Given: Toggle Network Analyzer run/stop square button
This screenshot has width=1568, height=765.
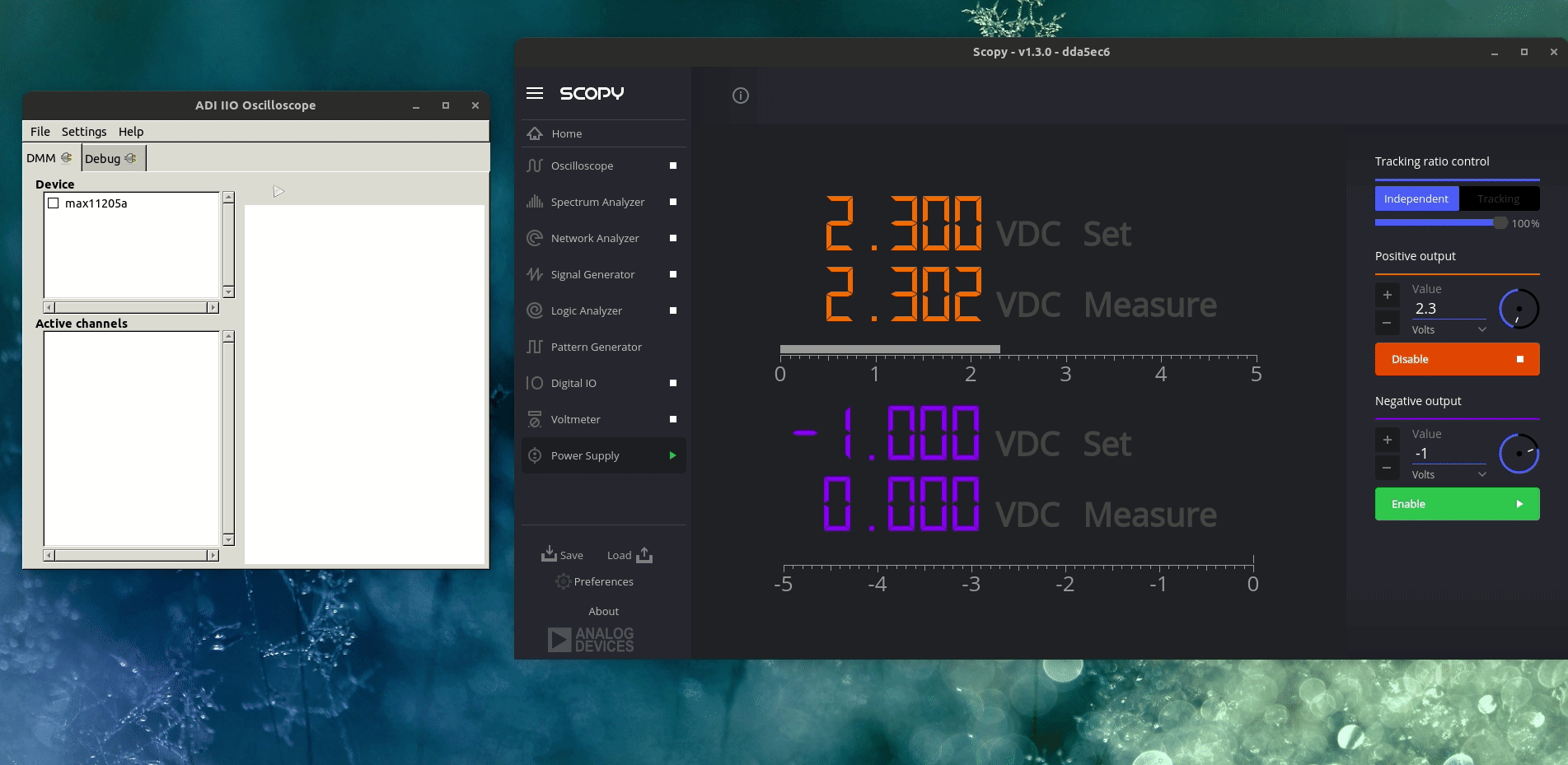Looking at the screenshot, I should tap(673, 238).
